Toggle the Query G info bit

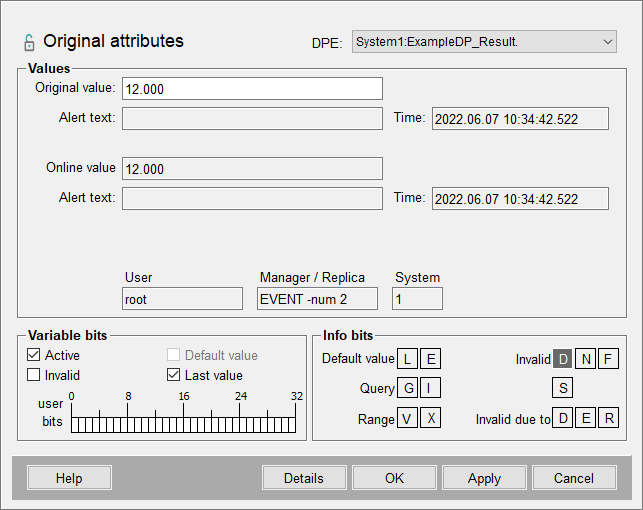(x=408, y=388)
